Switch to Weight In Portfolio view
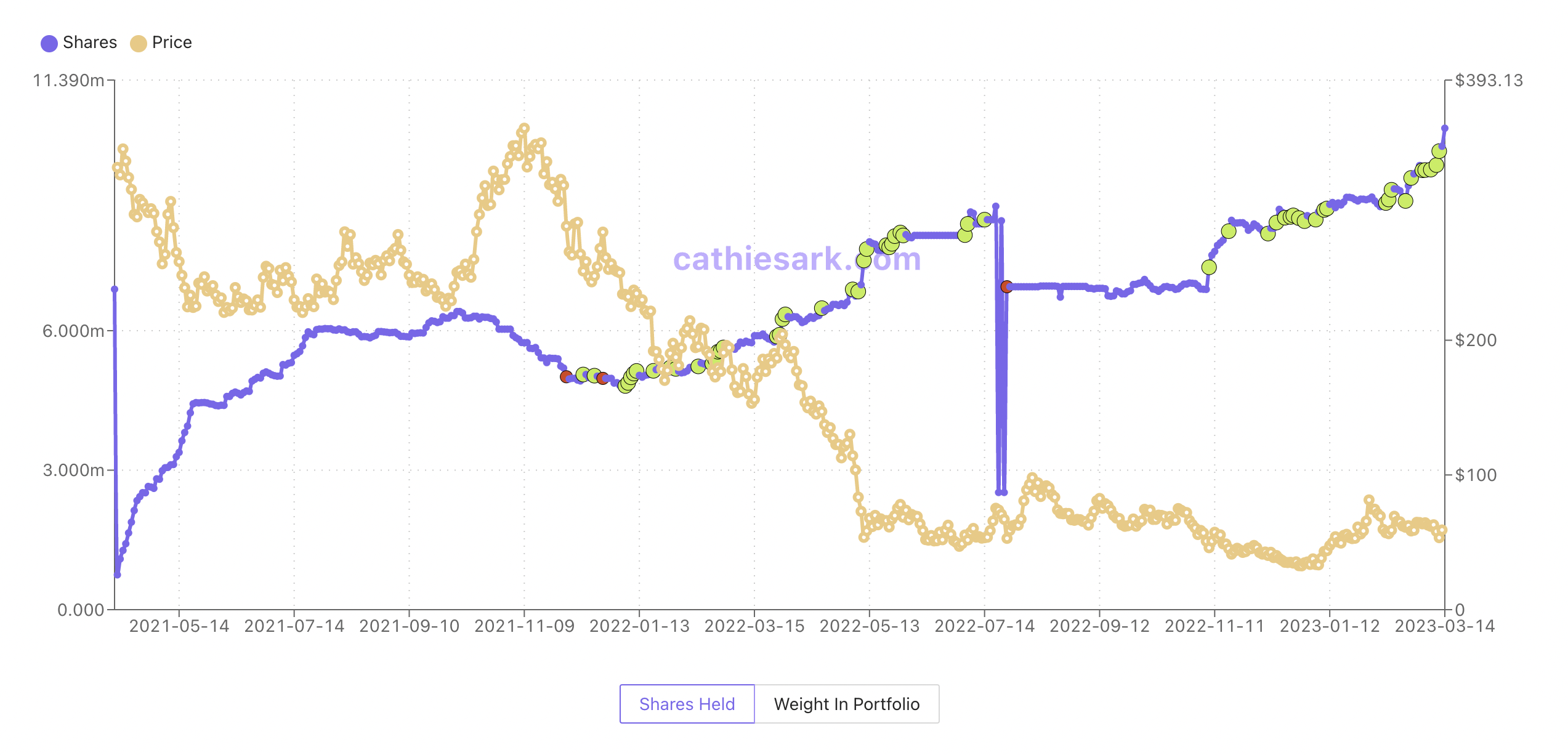 847,704
